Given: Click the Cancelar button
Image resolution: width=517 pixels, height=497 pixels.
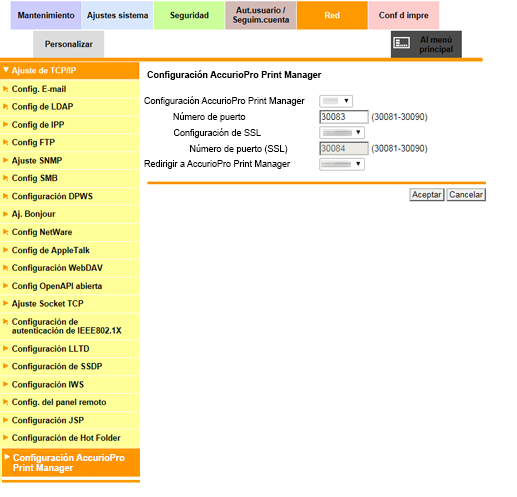Looking at the screenshot, I should [466, 195].
